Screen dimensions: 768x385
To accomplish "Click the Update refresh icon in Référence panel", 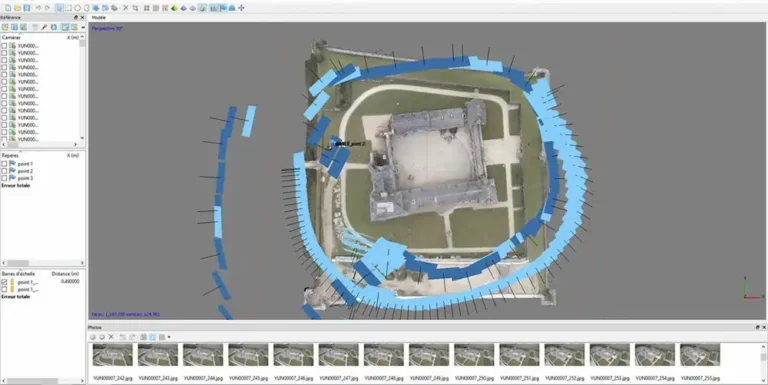I will [53, 27].
